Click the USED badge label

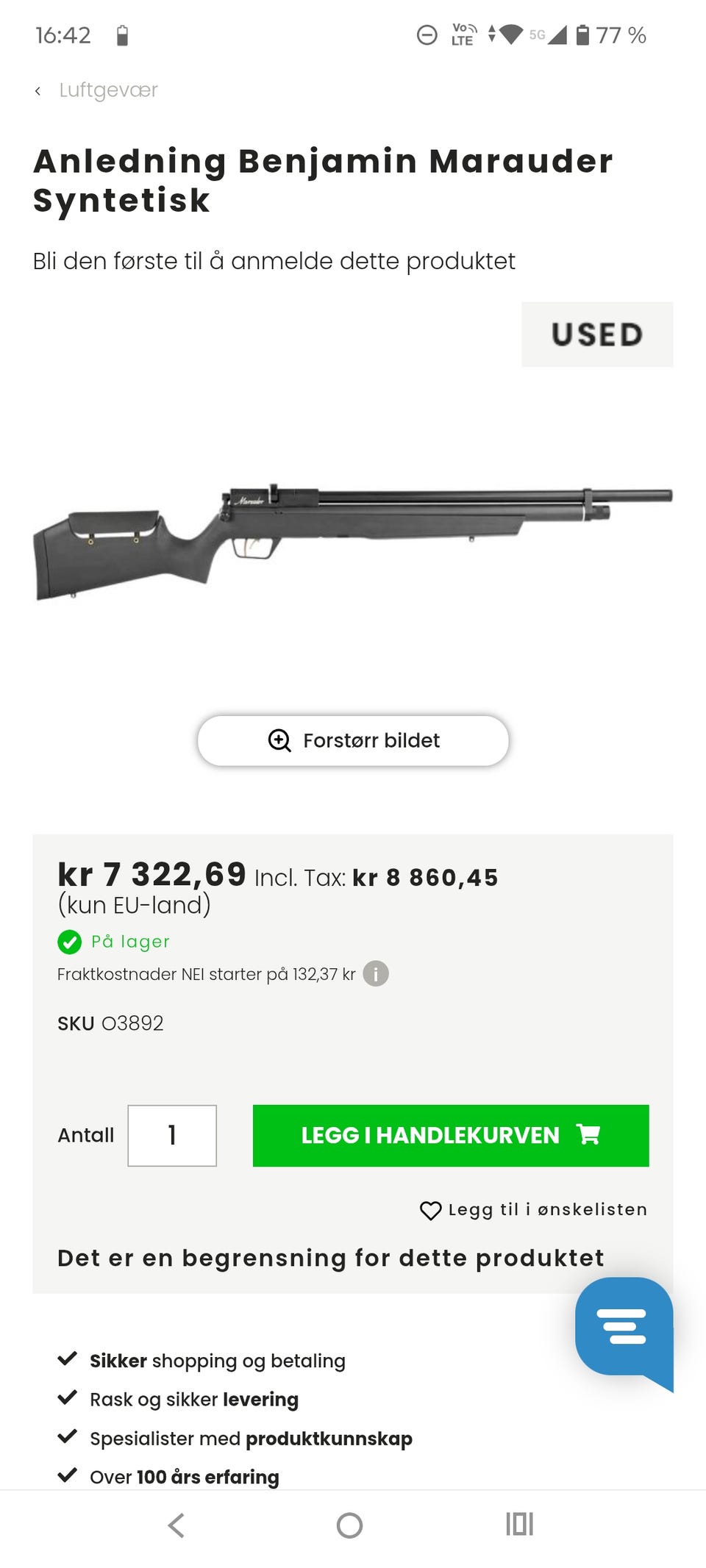597,334
